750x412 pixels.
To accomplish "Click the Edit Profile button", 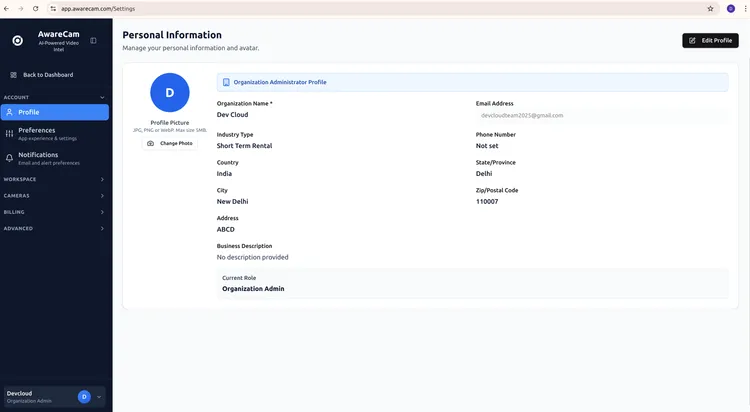I will pos(710,41).
